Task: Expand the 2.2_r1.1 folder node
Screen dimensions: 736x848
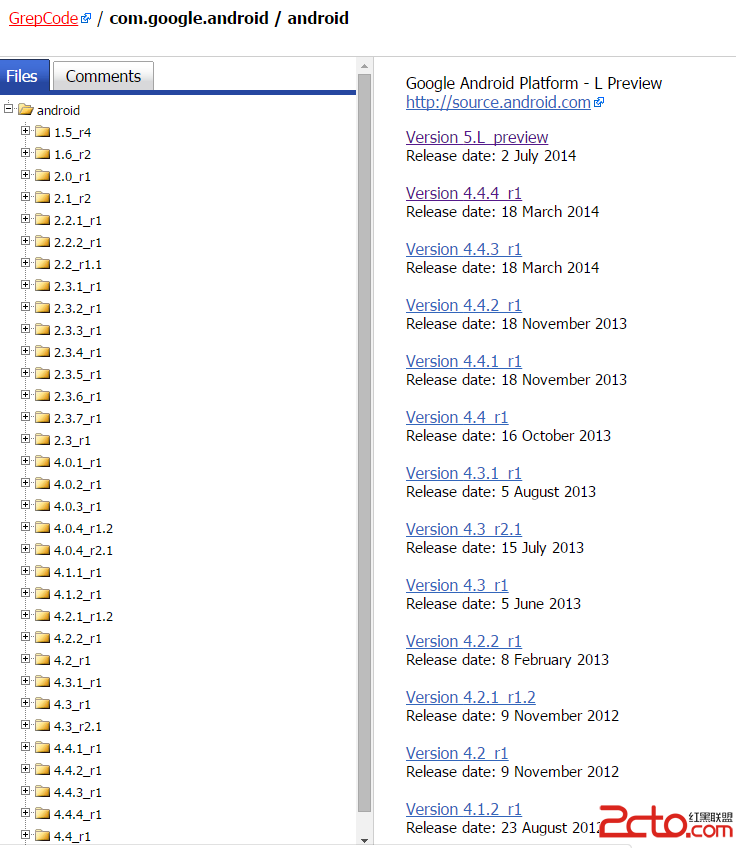Action: pos(25,263)
